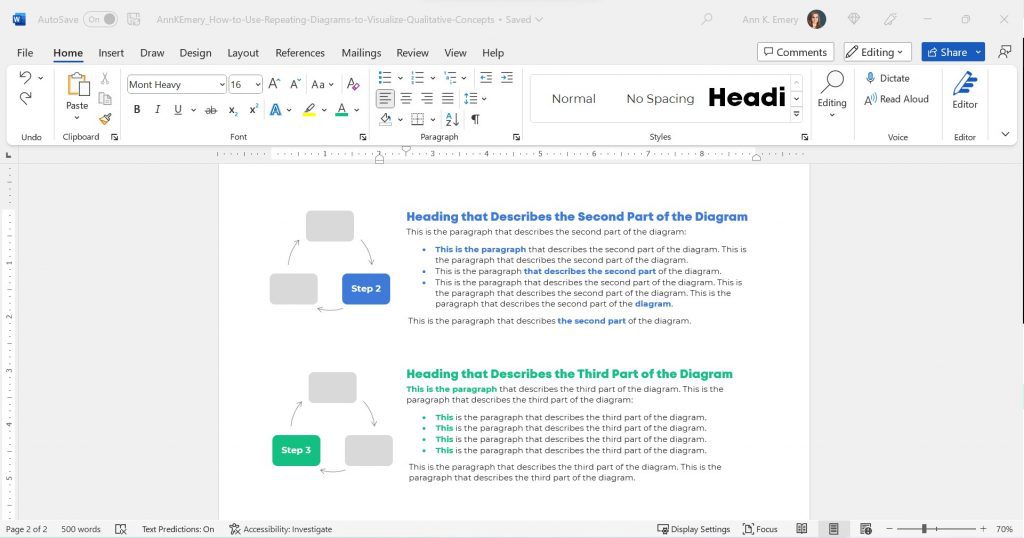This screenshot has height=538, width=1024.
Task: Click the Save icon in title bar
Action: click(134, 20)
